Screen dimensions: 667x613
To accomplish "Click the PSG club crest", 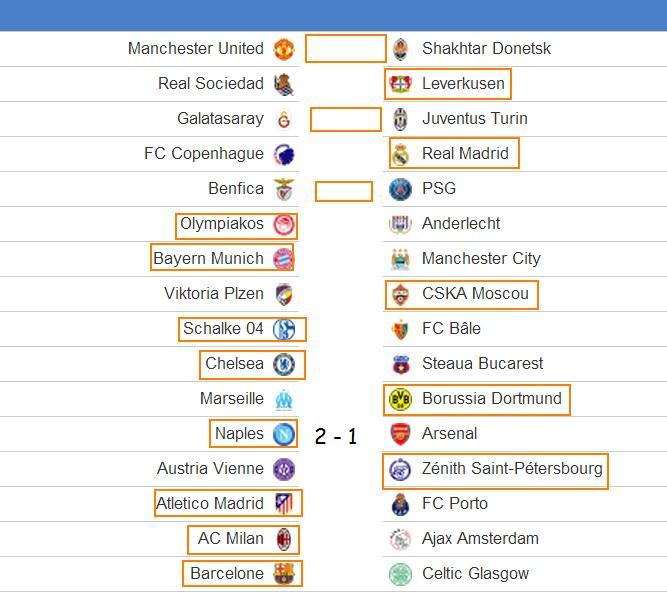I will point(400,189).
